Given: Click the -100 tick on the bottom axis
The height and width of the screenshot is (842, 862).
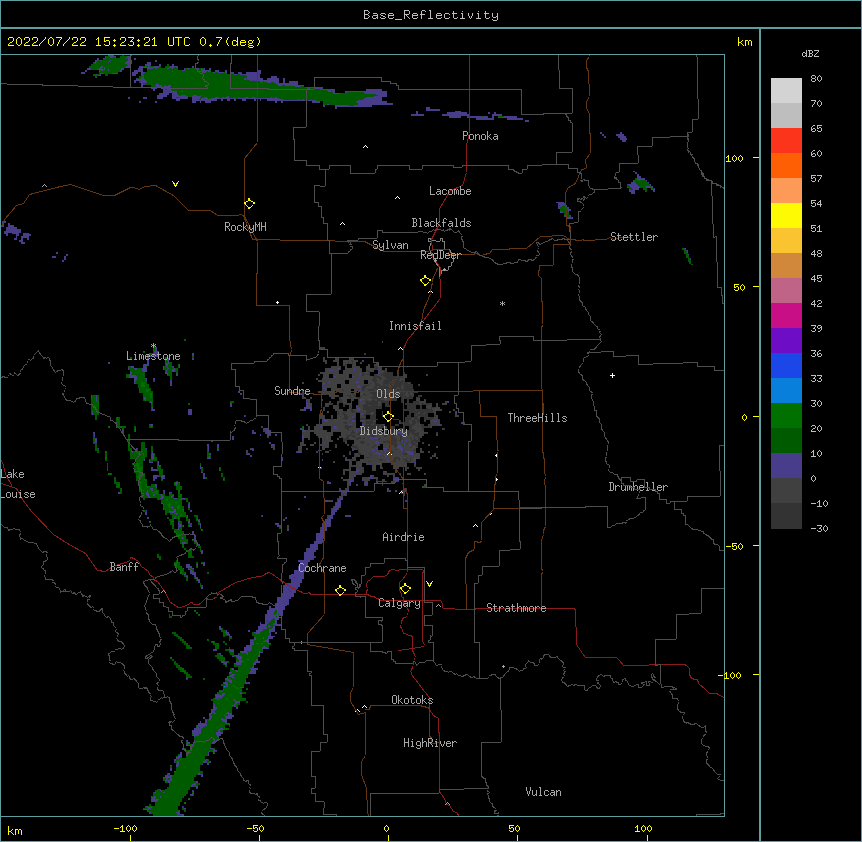Looking at the screenshot, I should coord(125,828).
